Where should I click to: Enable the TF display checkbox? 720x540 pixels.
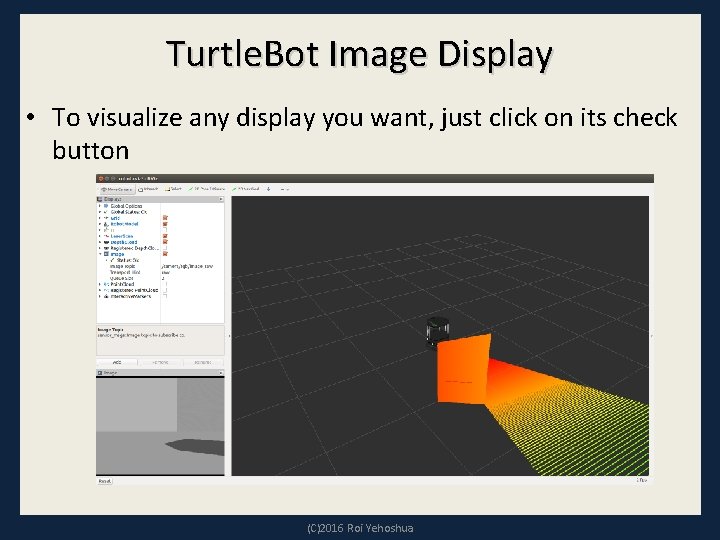click(165, 230)
